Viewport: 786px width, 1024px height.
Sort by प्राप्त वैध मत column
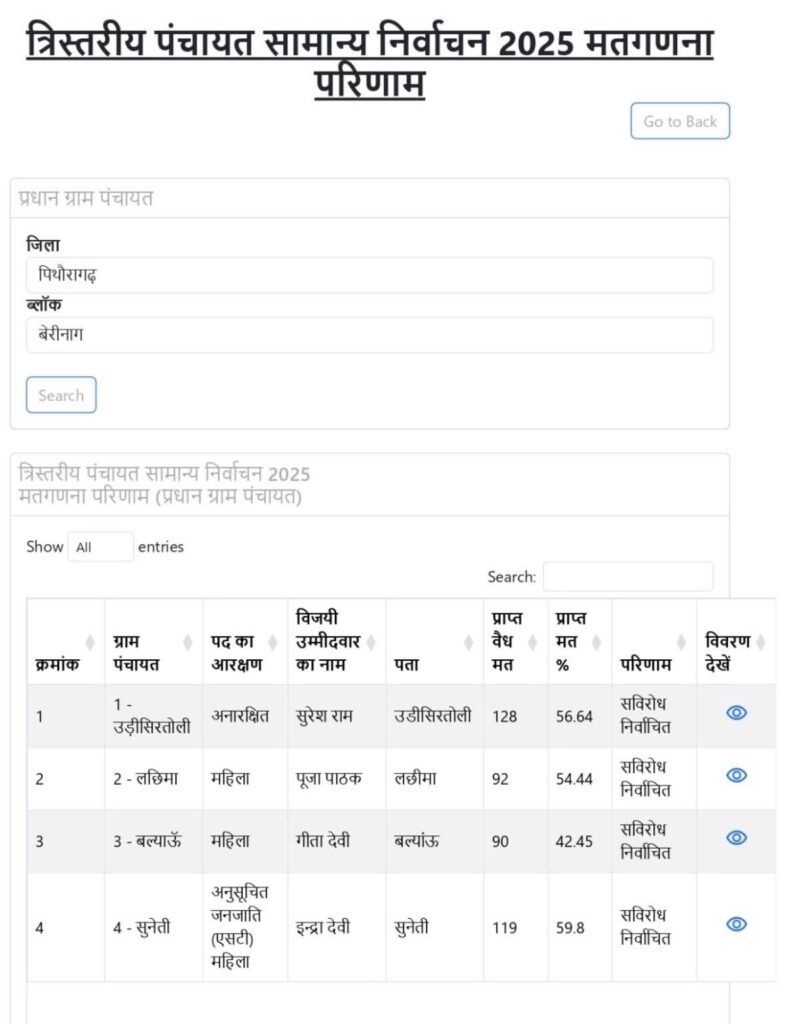click(532, 642)
